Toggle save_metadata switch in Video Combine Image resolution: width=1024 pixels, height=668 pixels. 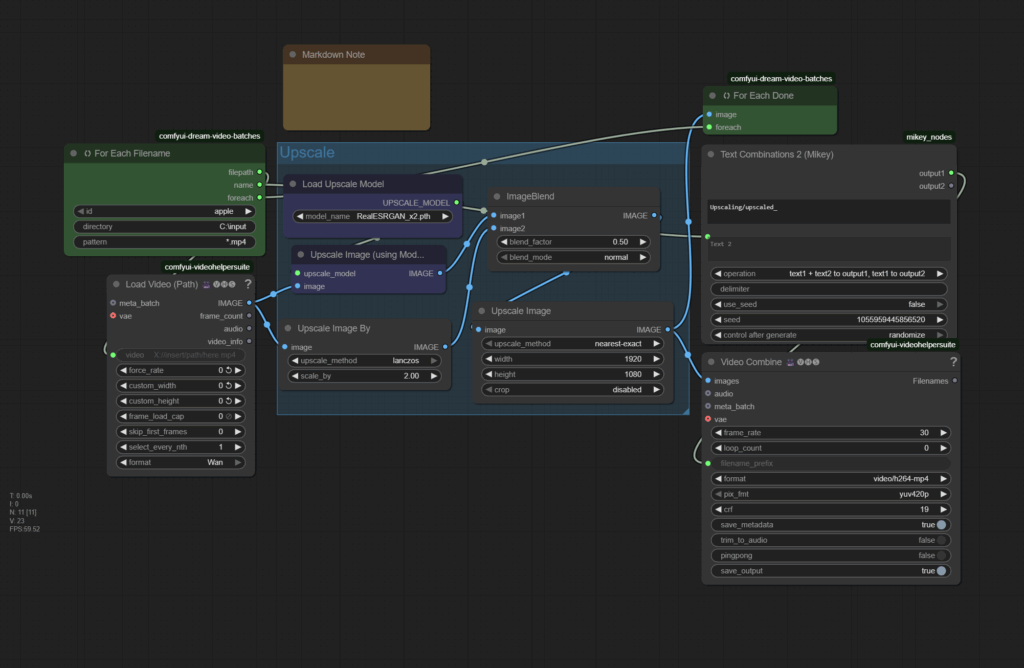pyautogui.click(x=941, y=525)
